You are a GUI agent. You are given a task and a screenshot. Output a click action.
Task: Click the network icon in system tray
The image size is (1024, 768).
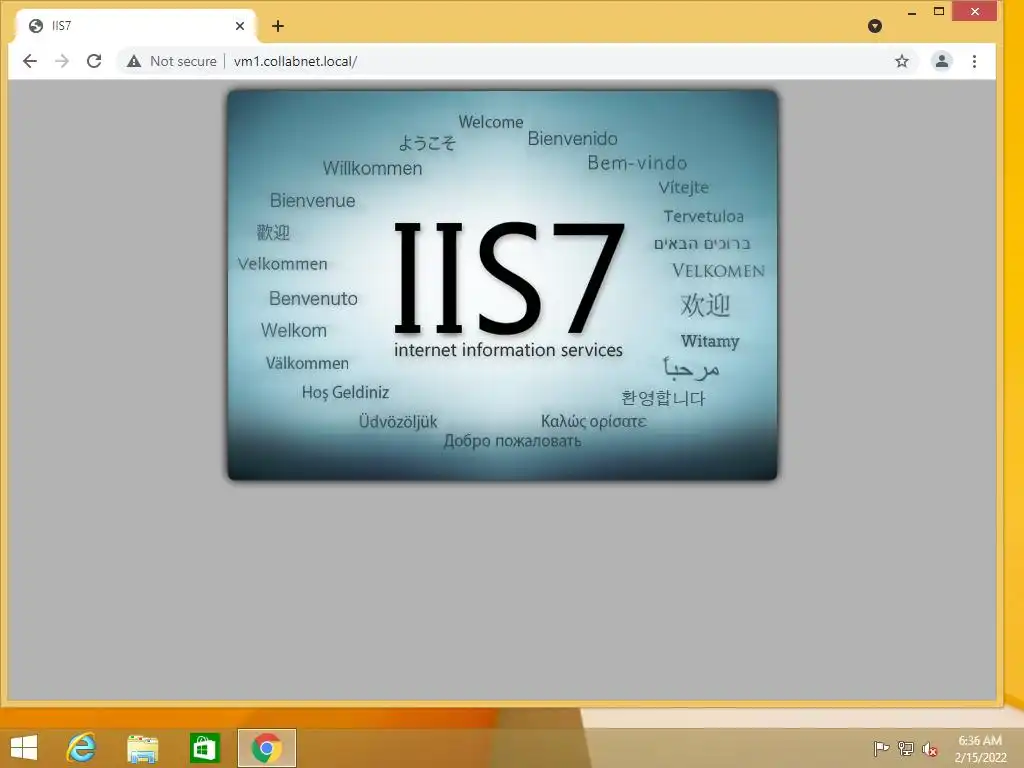point(906,748)
